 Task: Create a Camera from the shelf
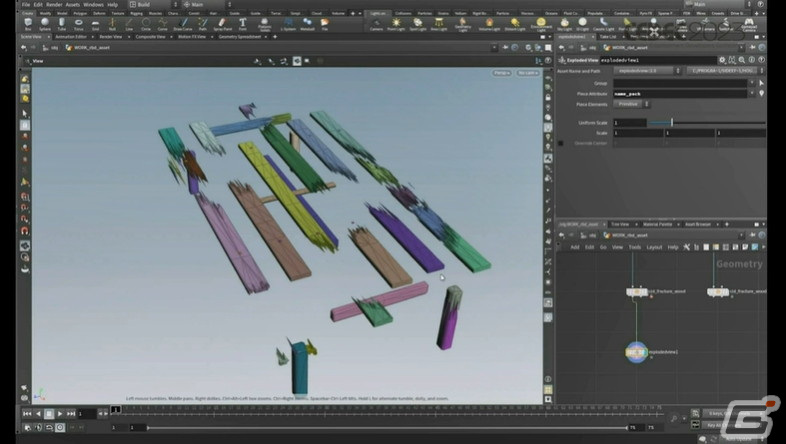(376, 24)
